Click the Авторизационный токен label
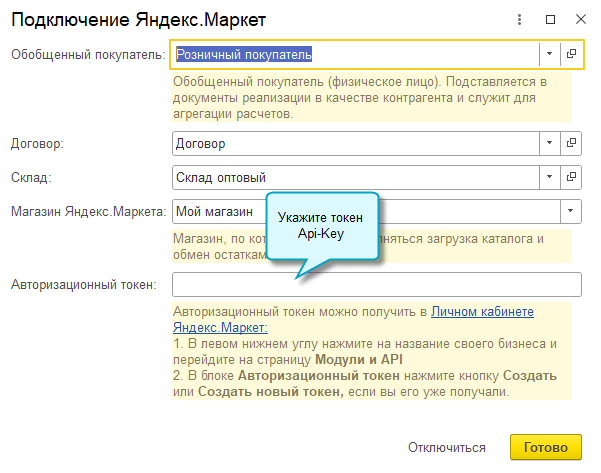601x473 pixels. click(x=84, y=285)
